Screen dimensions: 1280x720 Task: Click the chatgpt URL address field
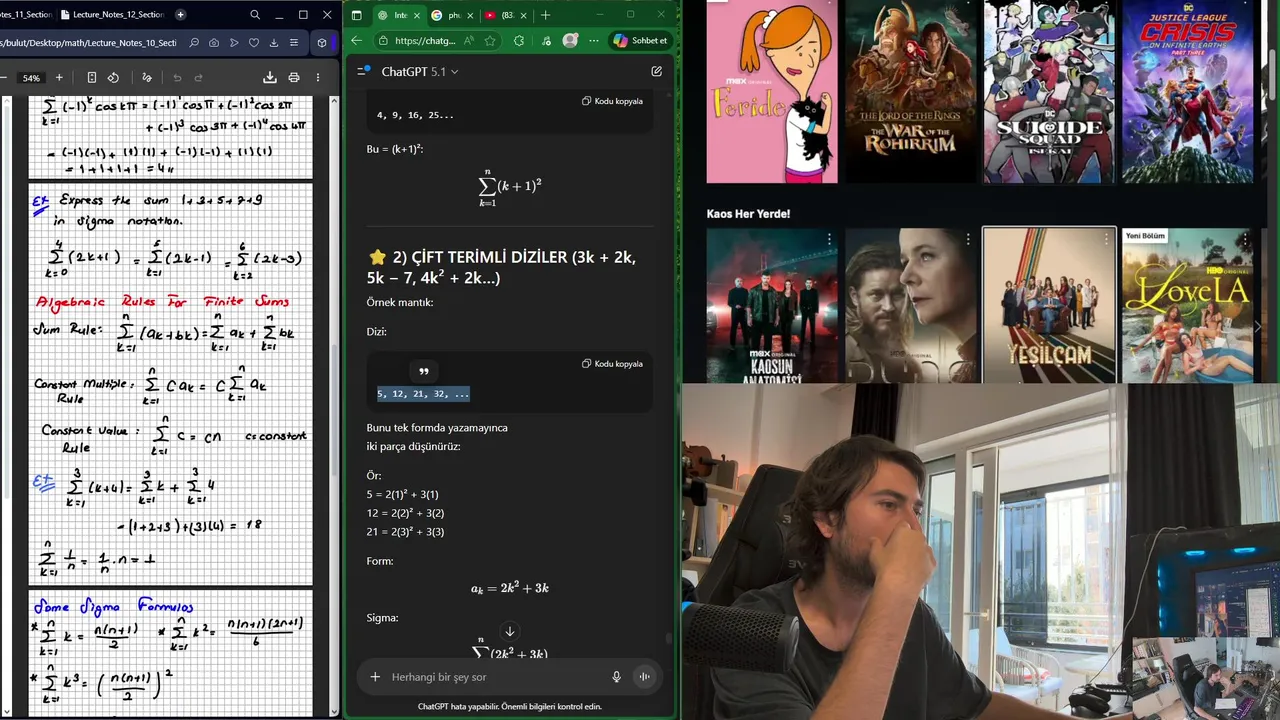click(x=425, y=41)
